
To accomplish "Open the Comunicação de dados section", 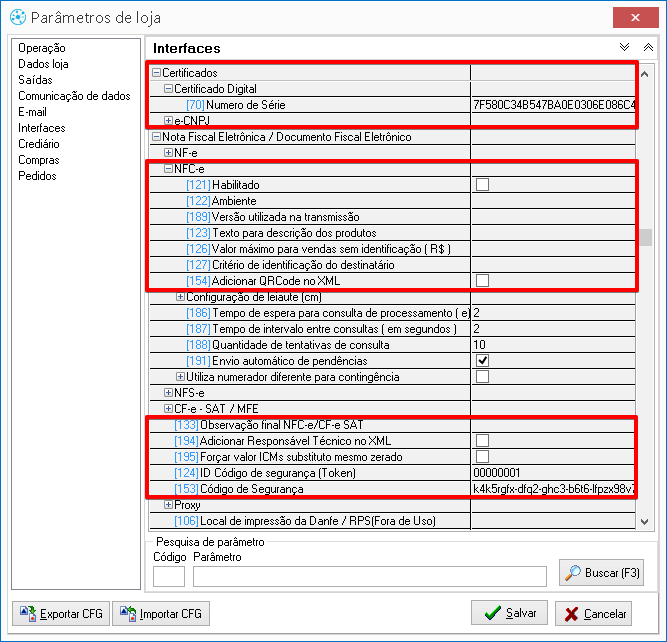I will (74, 96).
